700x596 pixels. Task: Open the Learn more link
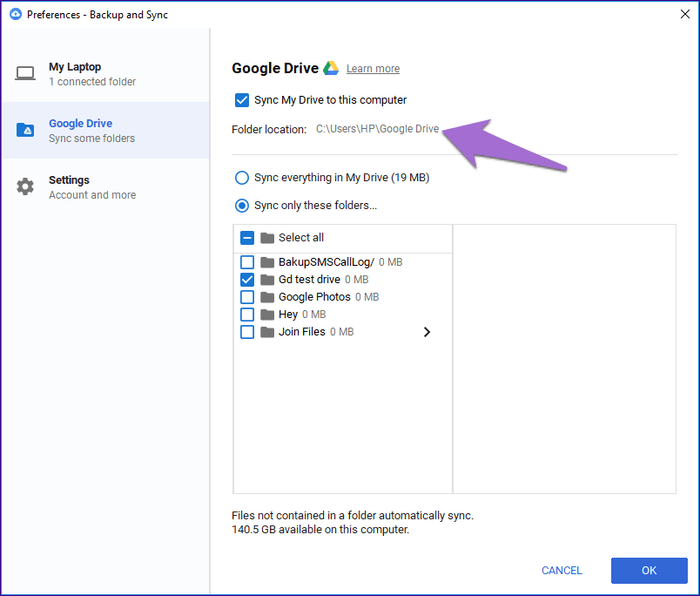(373, 69)
